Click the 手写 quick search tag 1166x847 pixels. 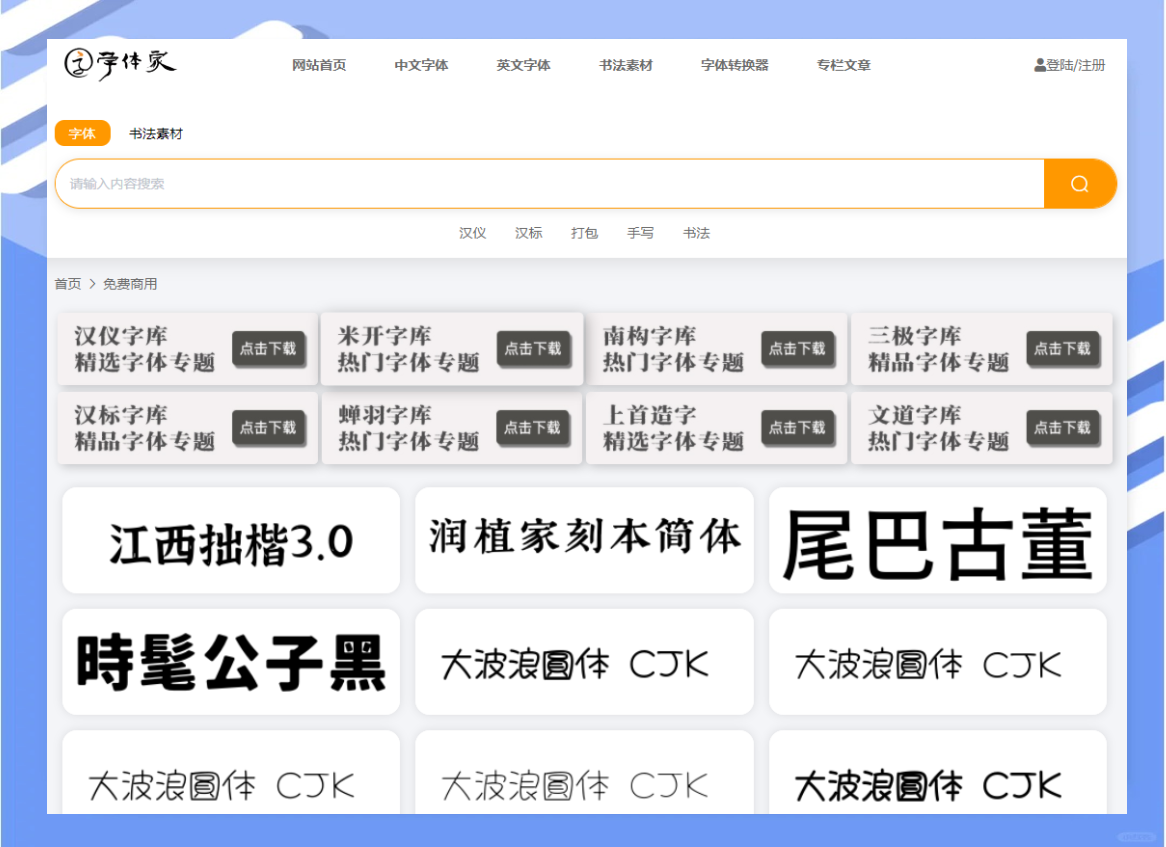(640, 233)
